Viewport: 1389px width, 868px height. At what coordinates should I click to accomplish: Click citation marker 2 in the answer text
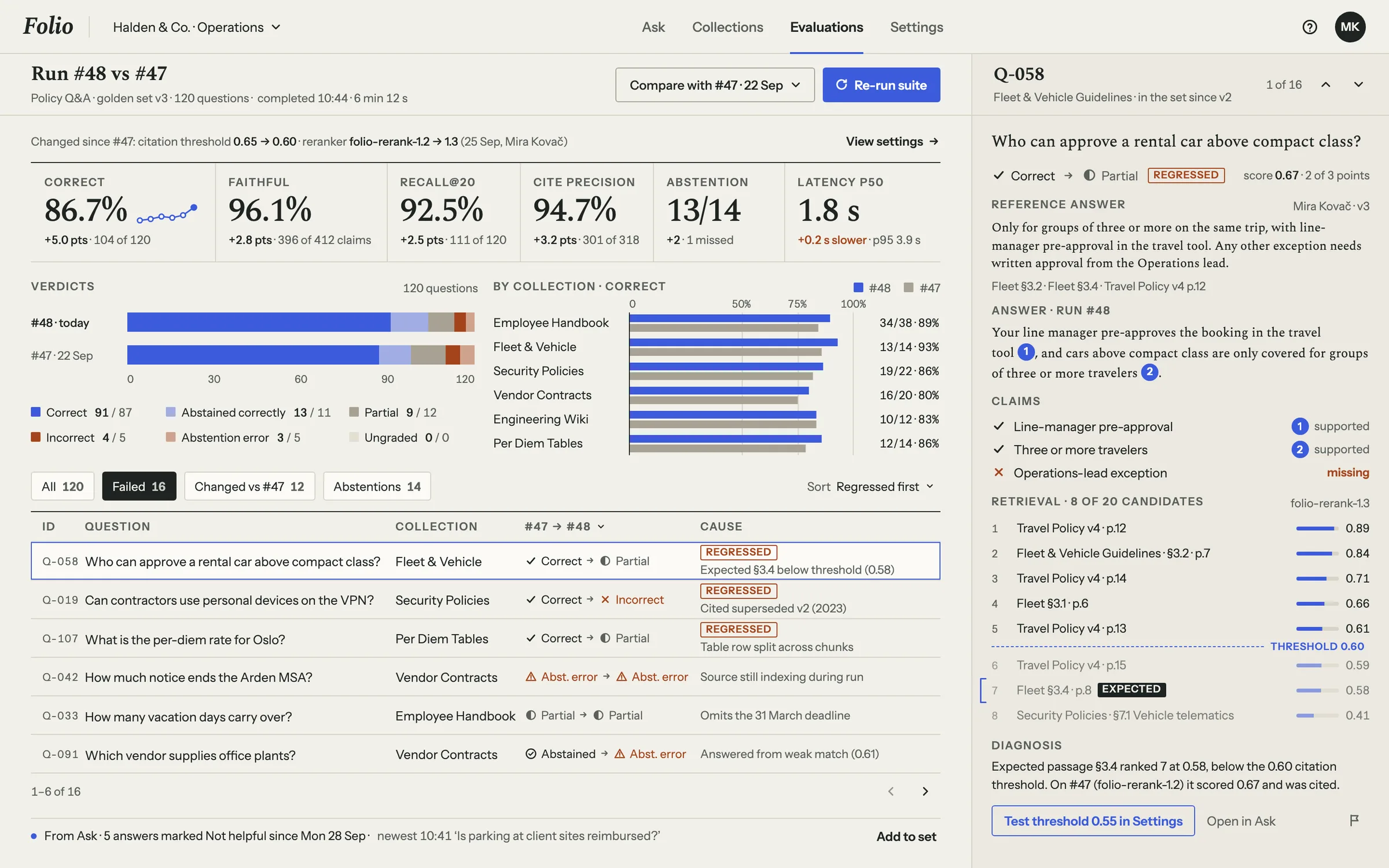pos(1149,372)
